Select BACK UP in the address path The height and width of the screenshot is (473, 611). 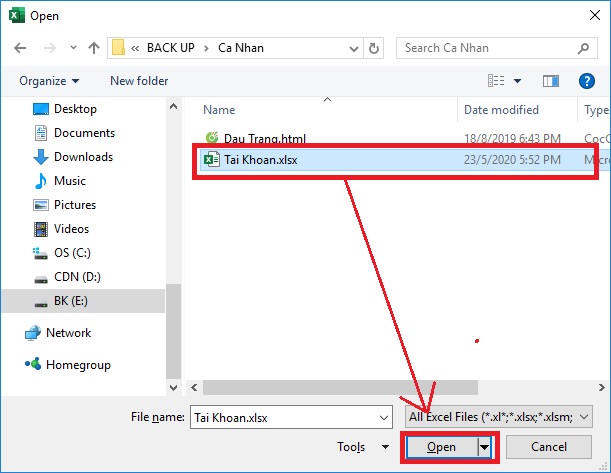(171, 48)
